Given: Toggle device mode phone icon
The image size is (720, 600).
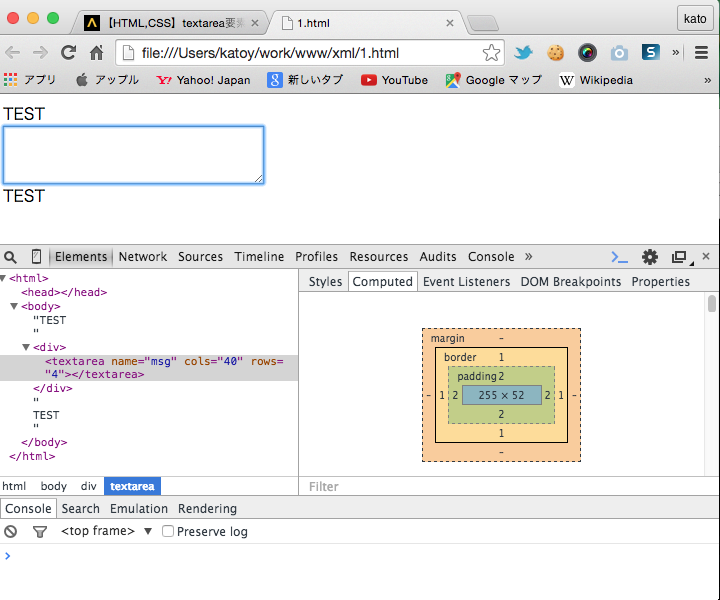Looking at the screenshot, I should pos(37,257).
